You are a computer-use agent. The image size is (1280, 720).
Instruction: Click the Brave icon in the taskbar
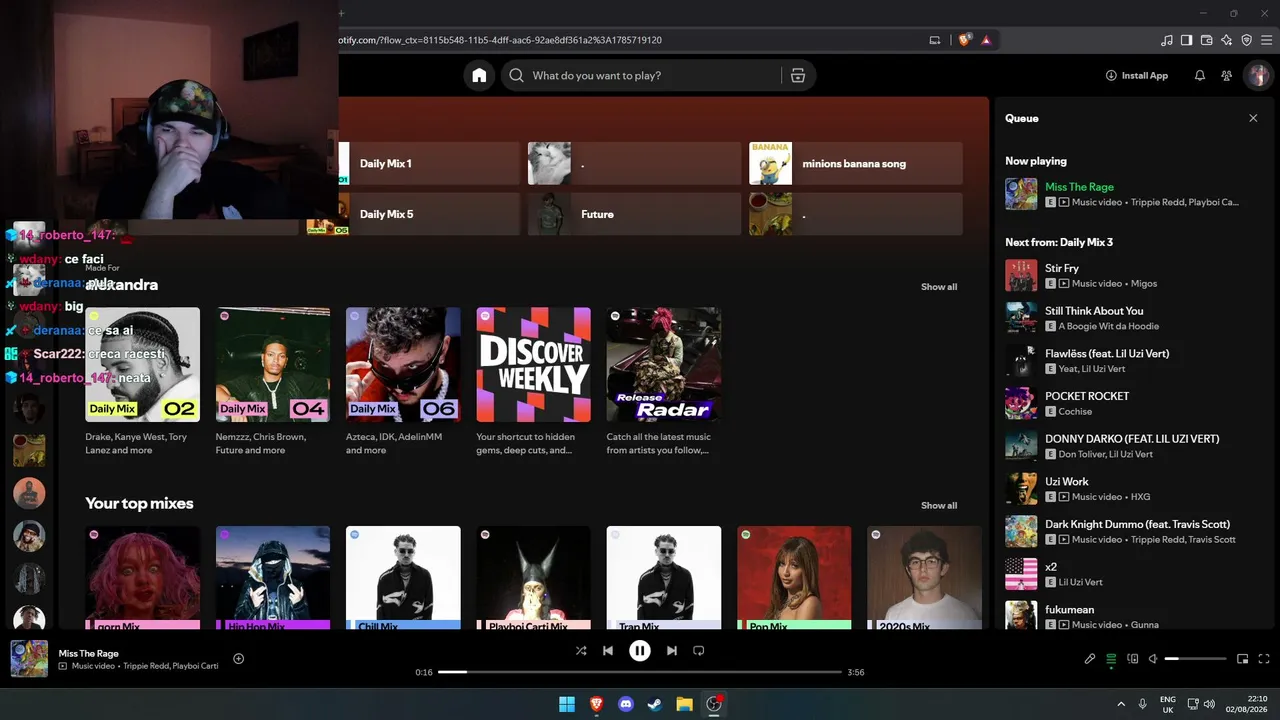[x=597, y=704]
